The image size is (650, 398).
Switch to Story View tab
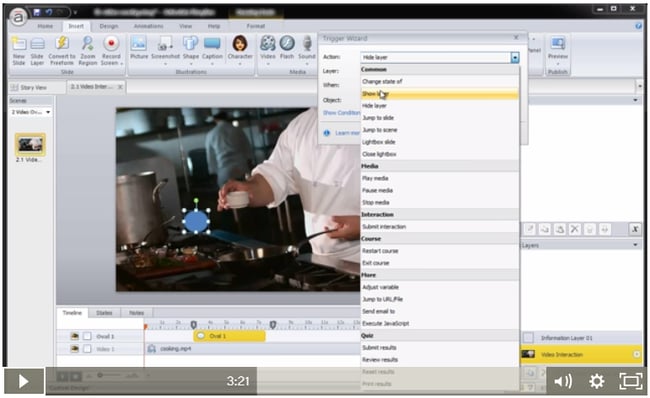click(33, 87)
